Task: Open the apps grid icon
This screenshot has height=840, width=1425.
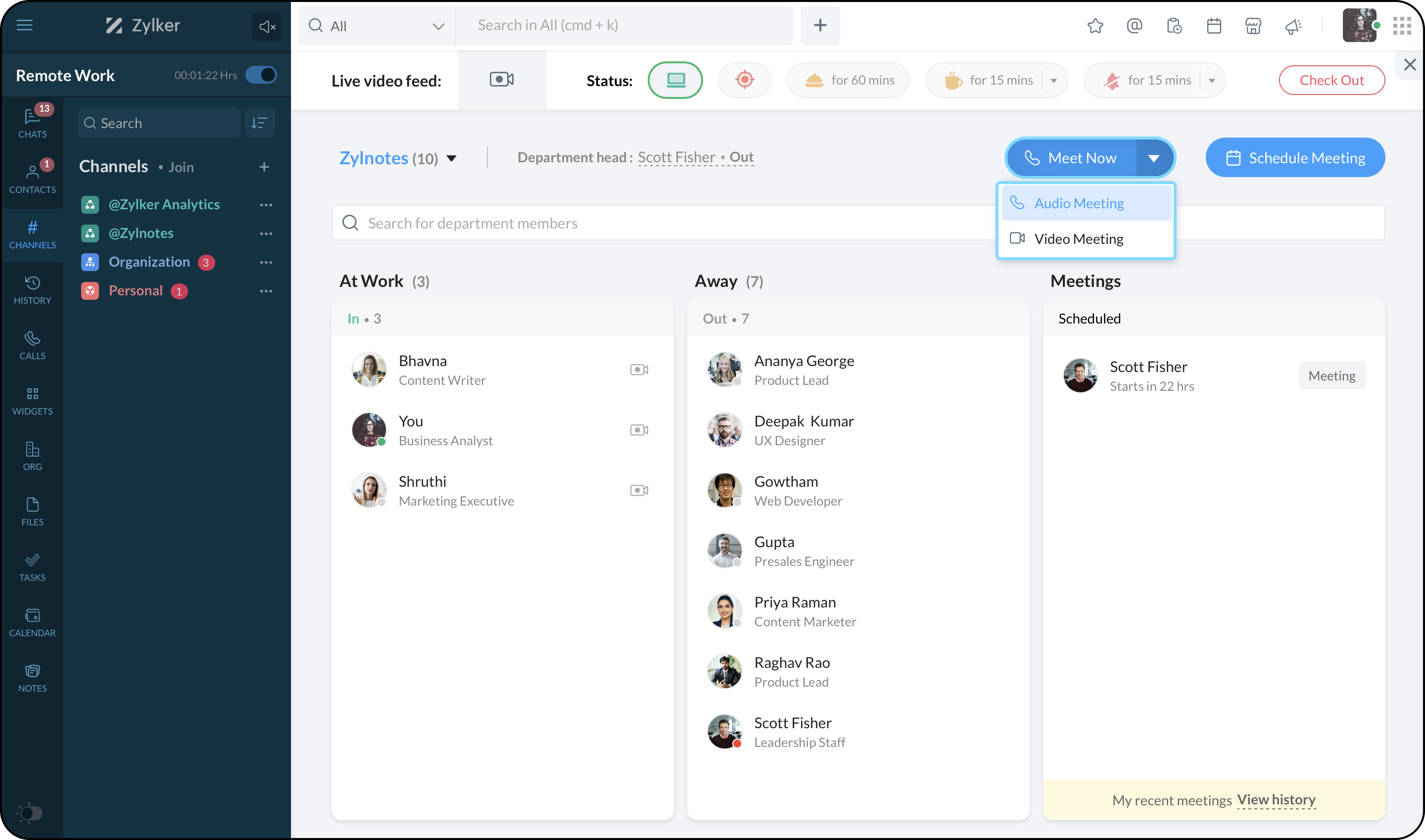Action: point(1402,26)
